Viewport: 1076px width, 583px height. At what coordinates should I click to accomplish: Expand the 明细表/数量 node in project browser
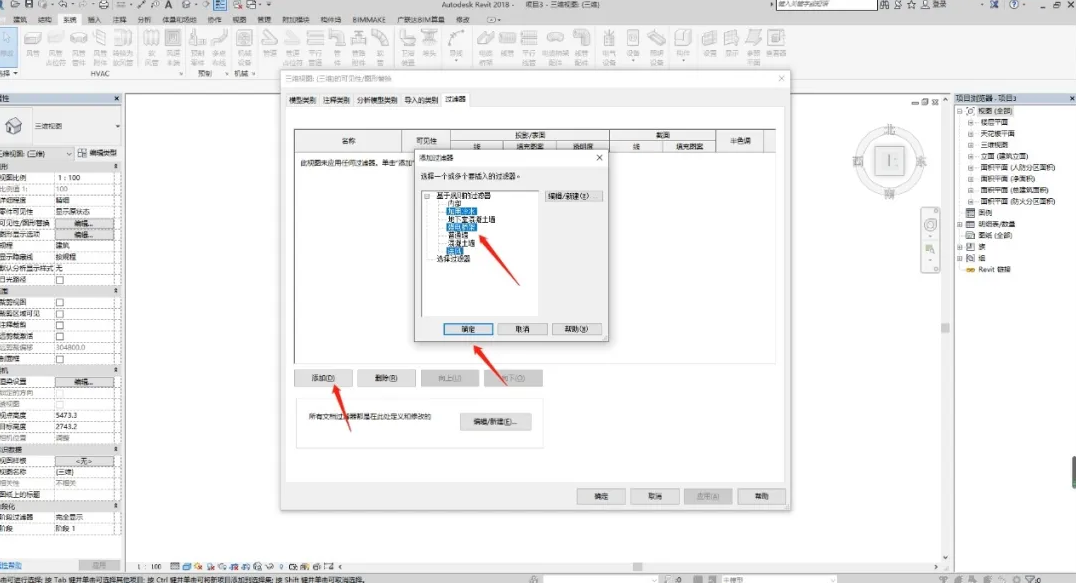(959, 224)
